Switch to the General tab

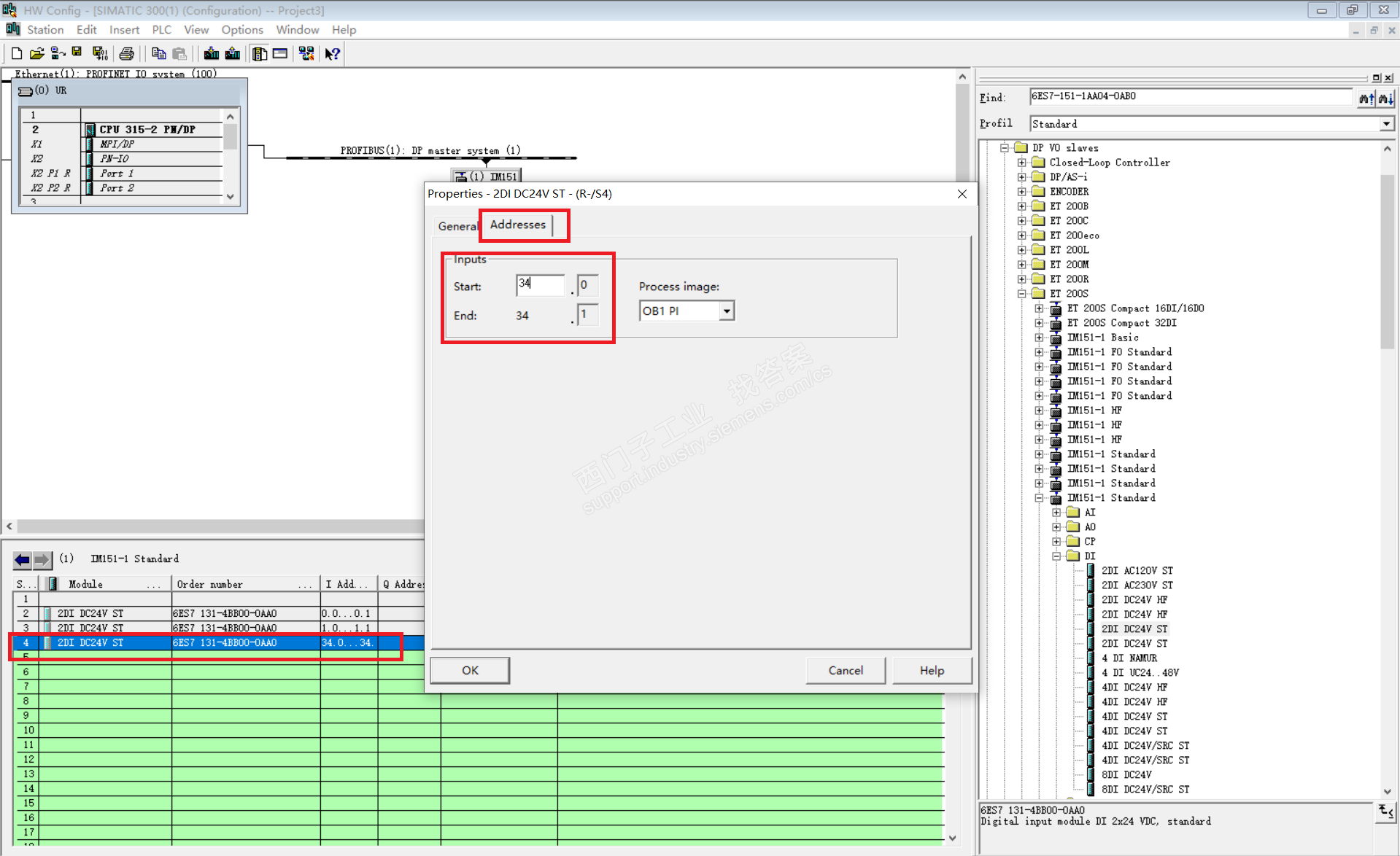[x=457, y=226]
